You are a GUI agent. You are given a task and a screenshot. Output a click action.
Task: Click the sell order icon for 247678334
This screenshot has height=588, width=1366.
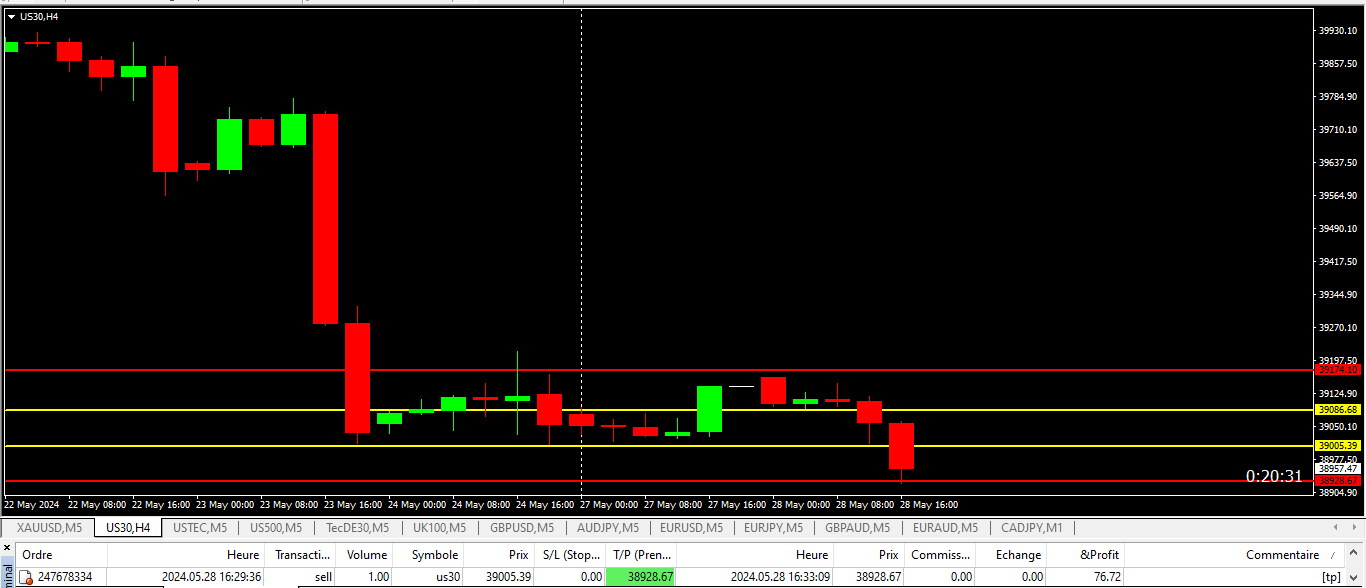point(26,577)
